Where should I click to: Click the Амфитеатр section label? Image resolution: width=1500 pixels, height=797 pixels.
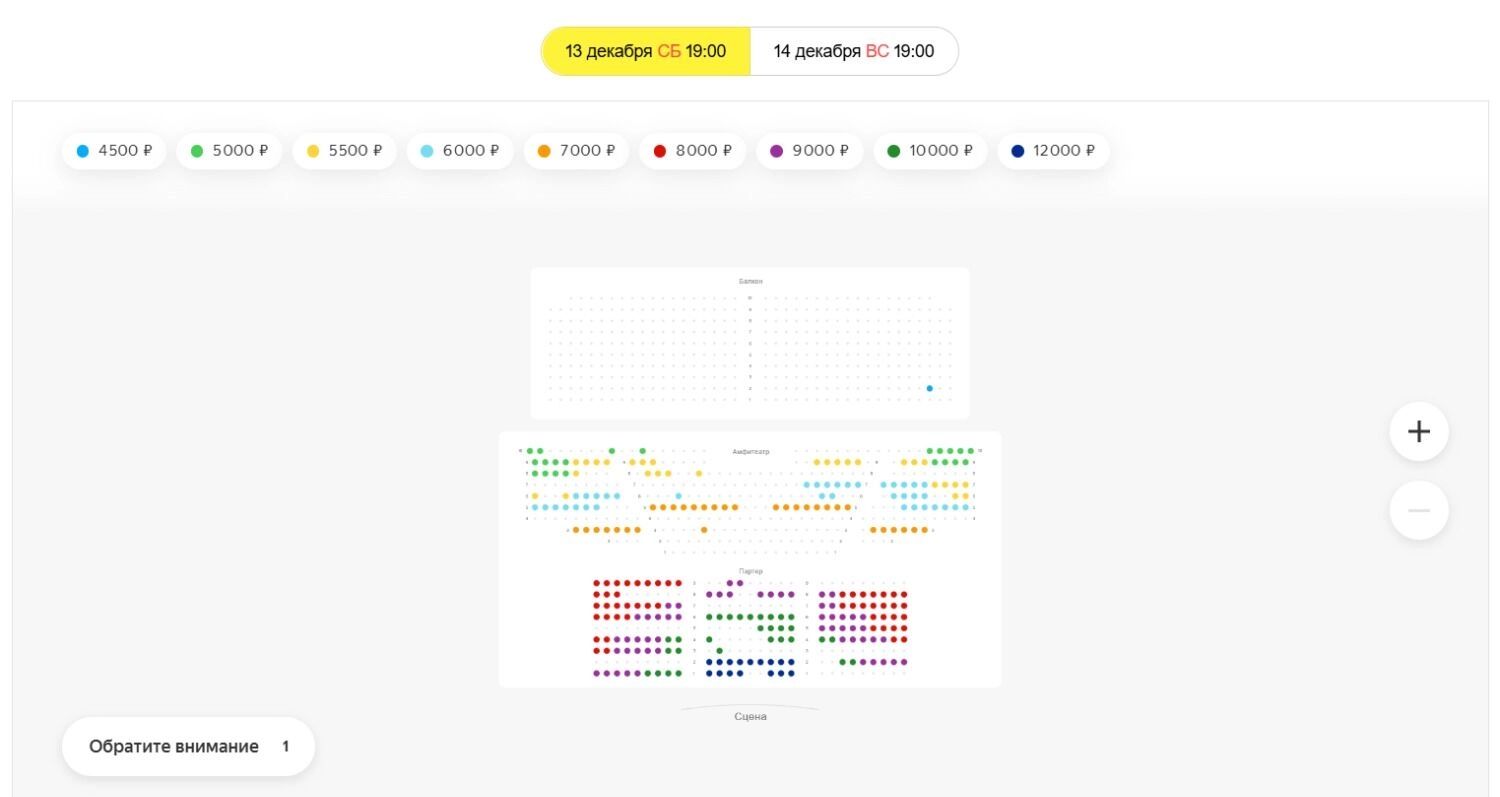coord(750,452)
